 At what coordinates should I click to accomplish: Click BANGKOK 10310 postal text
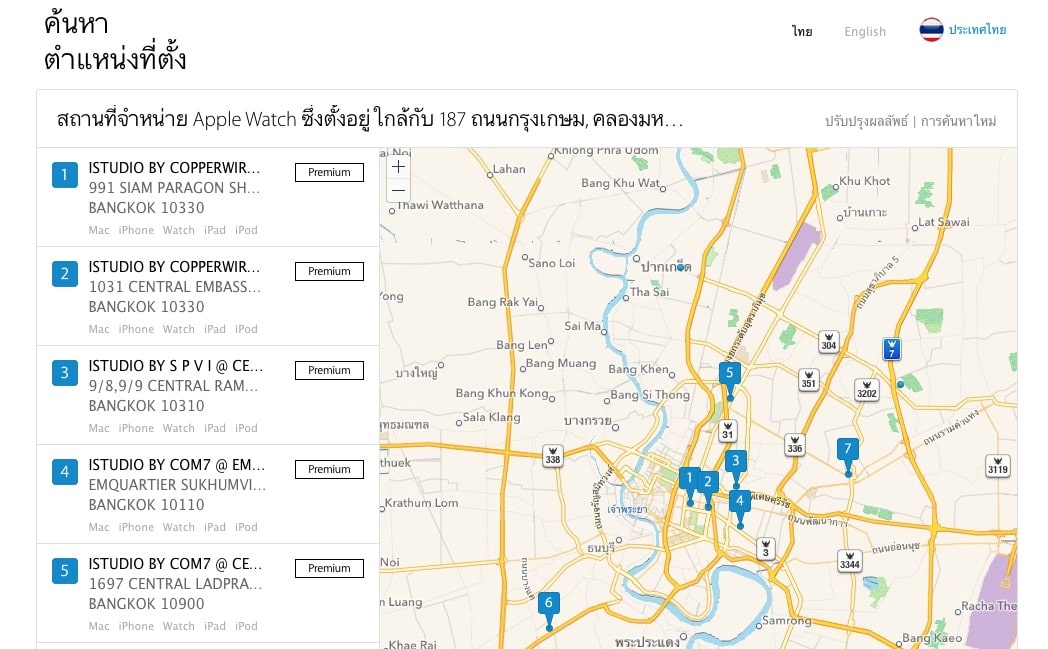point(146,406)
